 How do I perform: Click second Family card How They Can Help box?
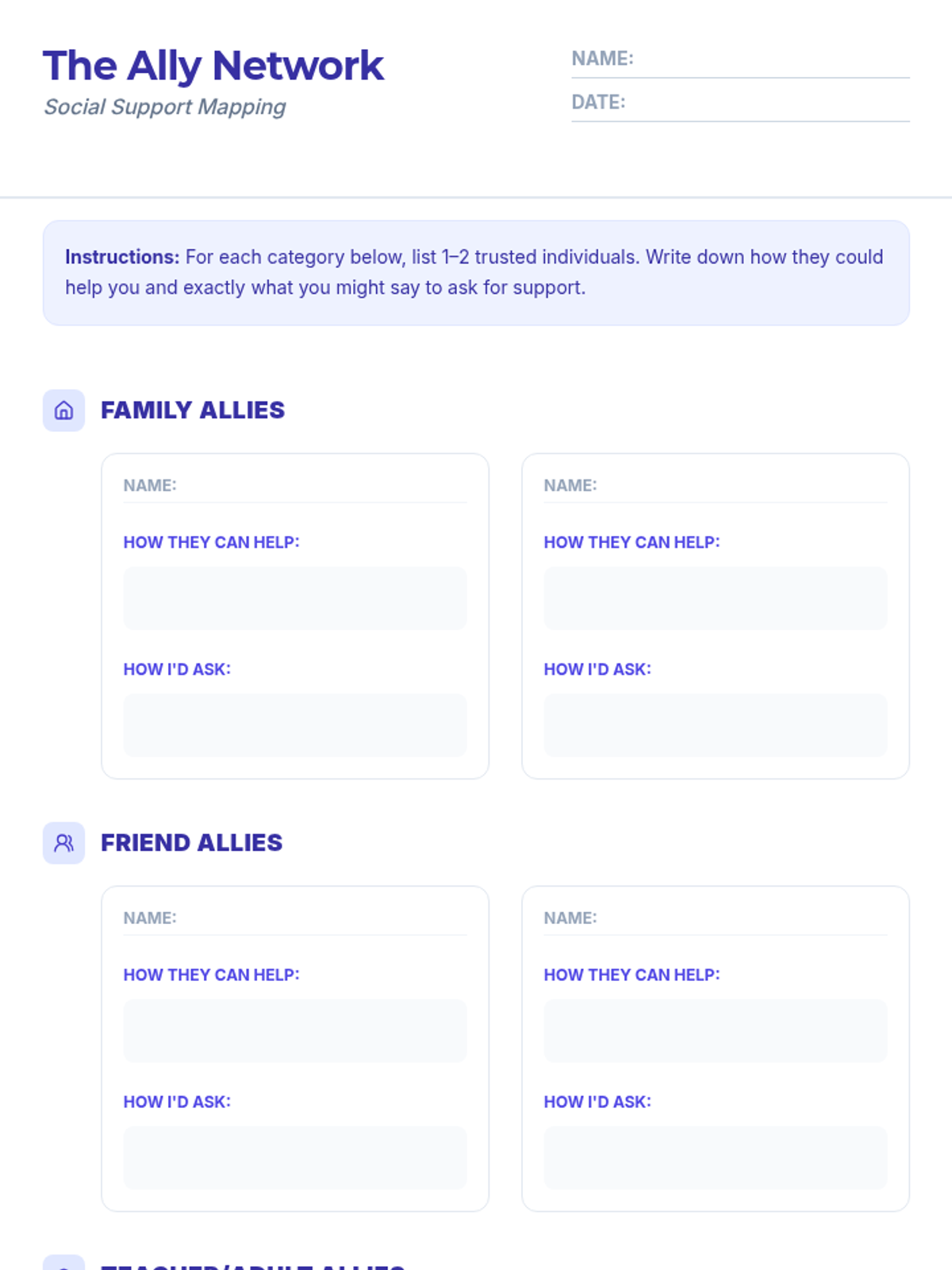(716, 598)
